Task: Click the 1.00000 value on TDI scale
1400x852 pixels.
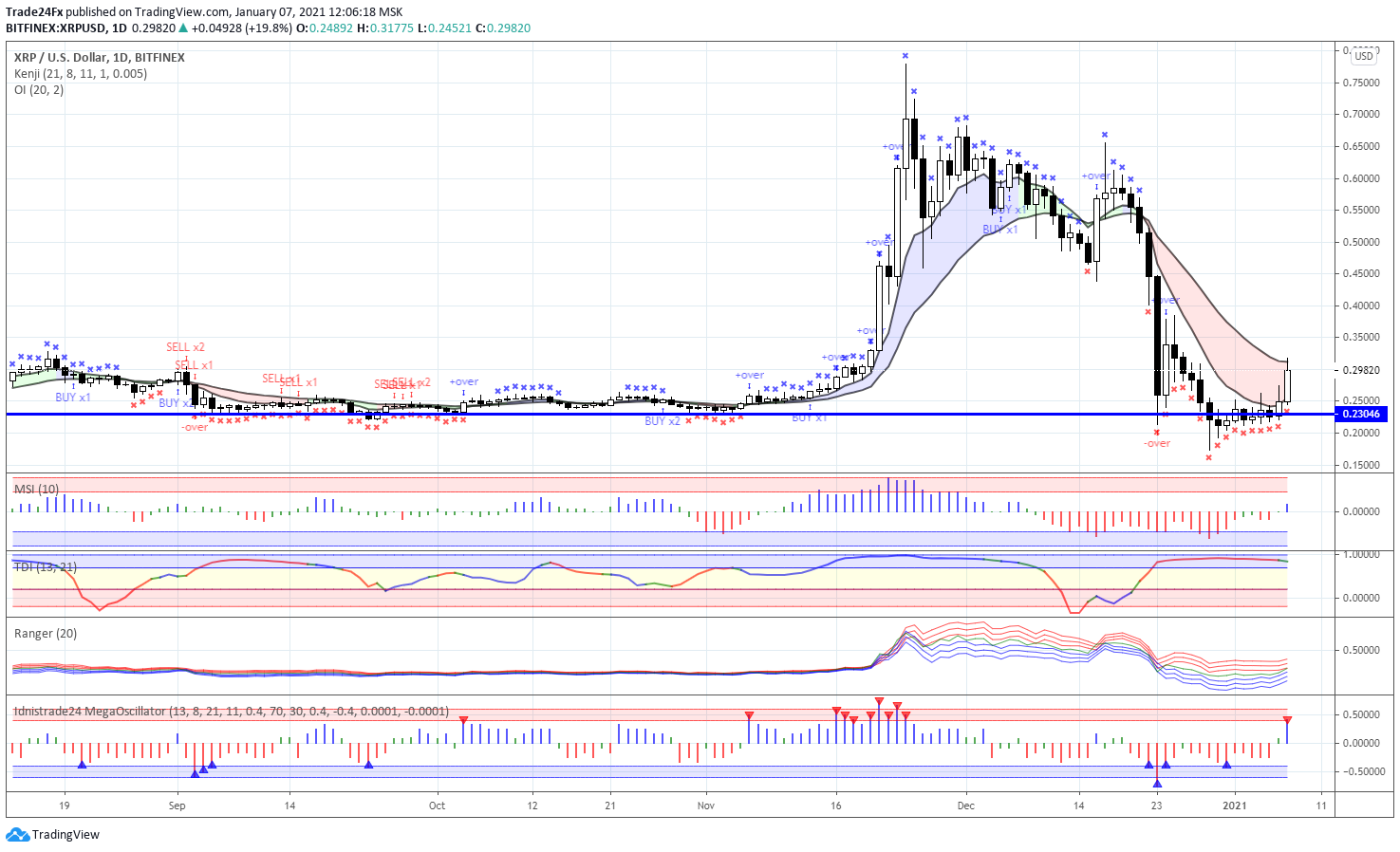Action: click(x=1361, y=554)
